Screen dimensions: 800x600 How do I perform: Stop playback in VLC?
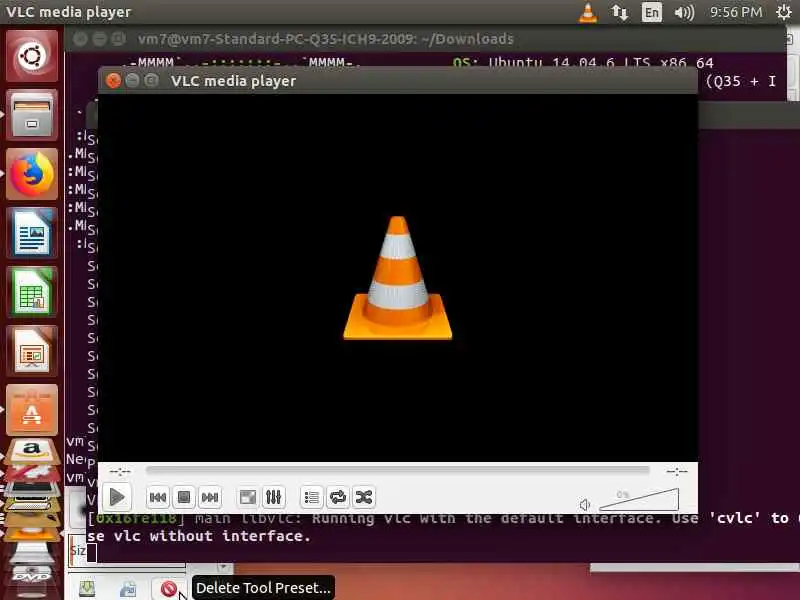(184, 497)
